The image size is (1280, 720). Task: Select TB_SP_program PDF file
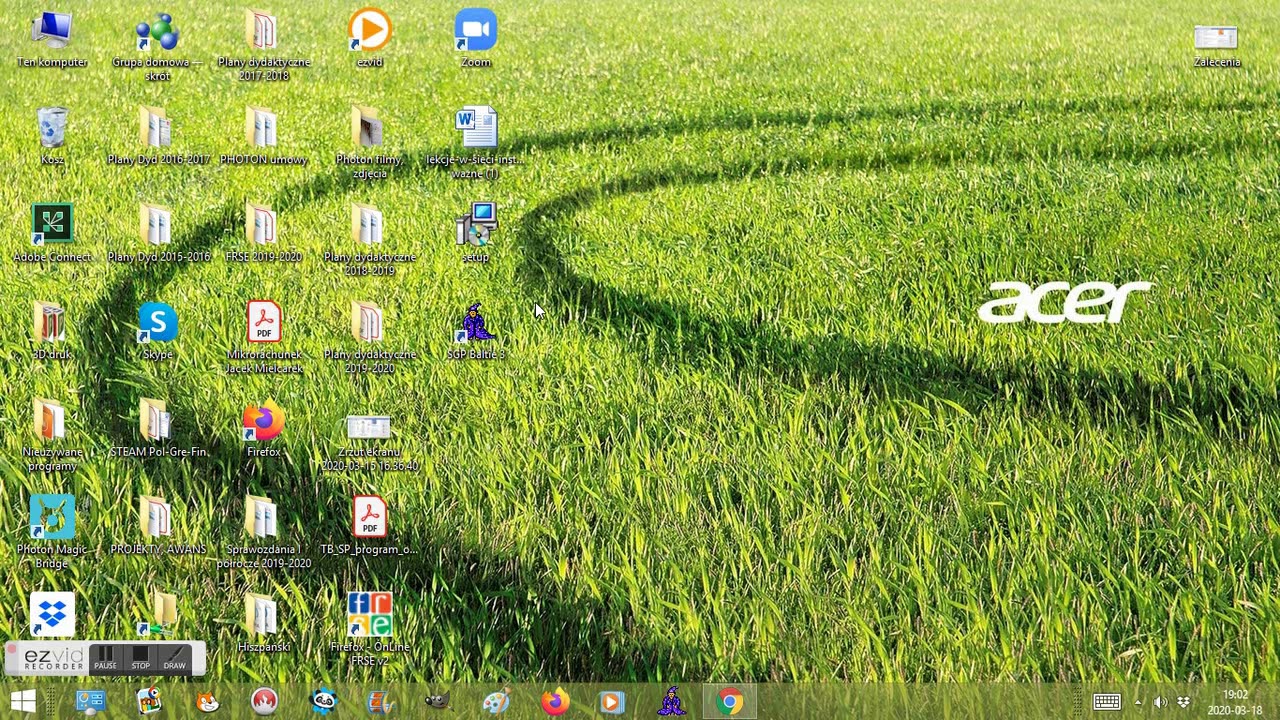click(369, 525)
